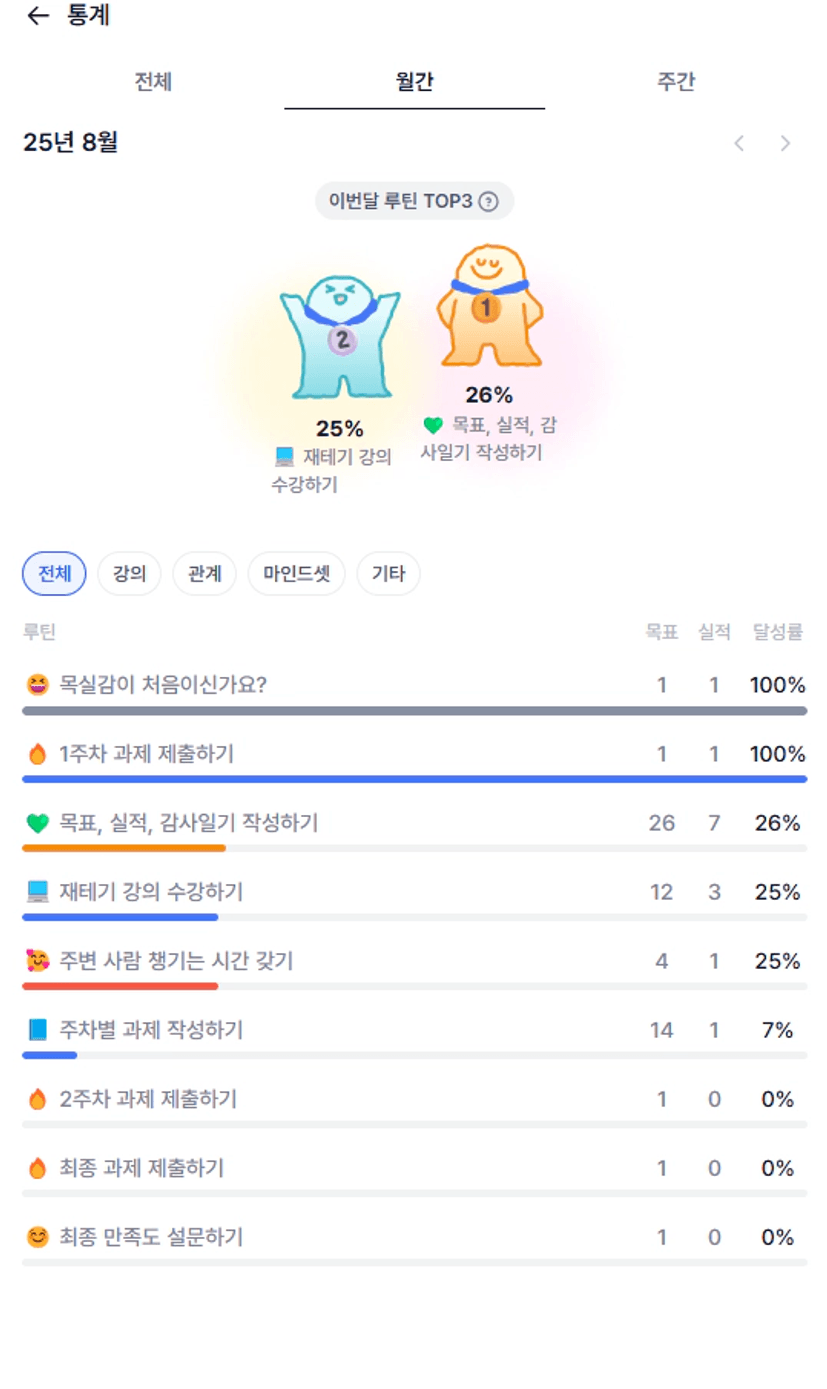
Task: Filter routines by 강의 chip
Action: point(129,574)
